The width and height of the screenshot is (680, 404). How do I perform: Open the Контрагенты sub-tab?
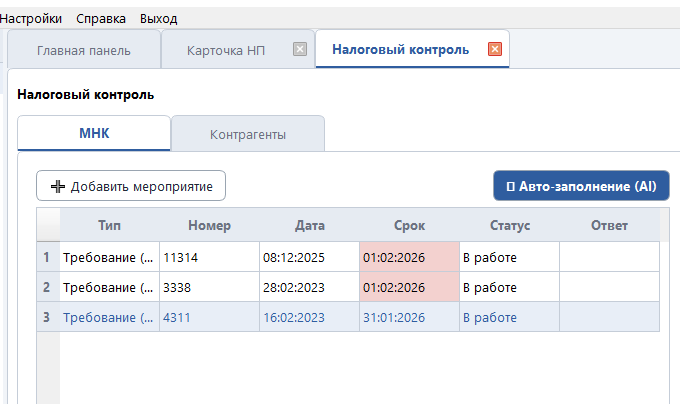coord(248,134)
